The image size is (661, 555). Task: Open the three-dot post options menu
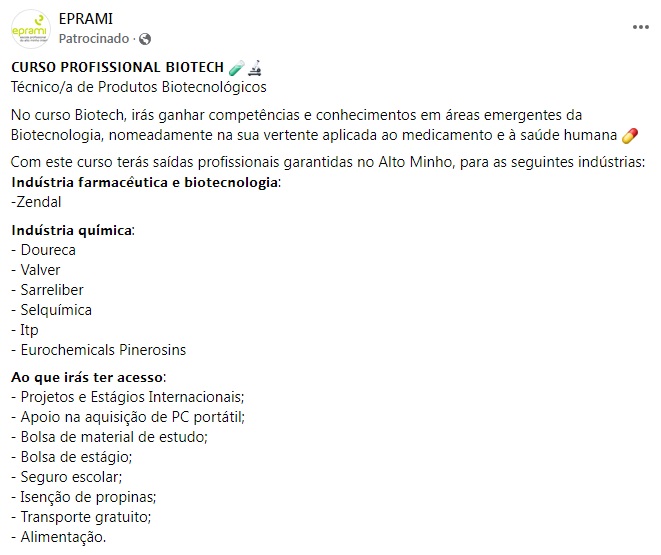click(x=640, y=27)
